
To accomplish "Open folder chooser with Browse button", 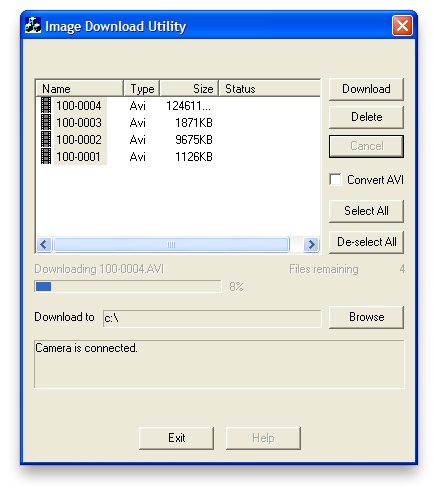I will coord(366,317).
